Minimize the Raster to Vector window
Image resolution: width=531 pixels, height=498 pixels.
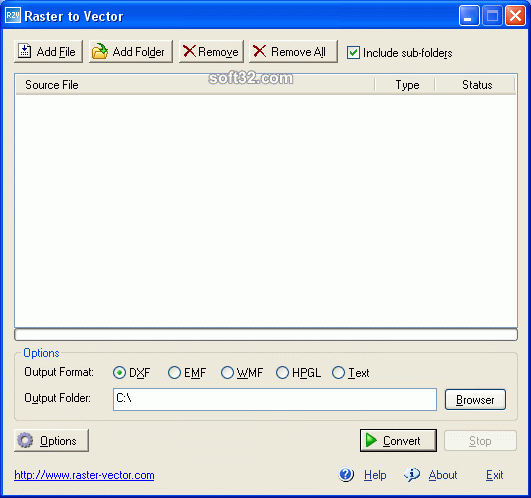tap(469, 16)
